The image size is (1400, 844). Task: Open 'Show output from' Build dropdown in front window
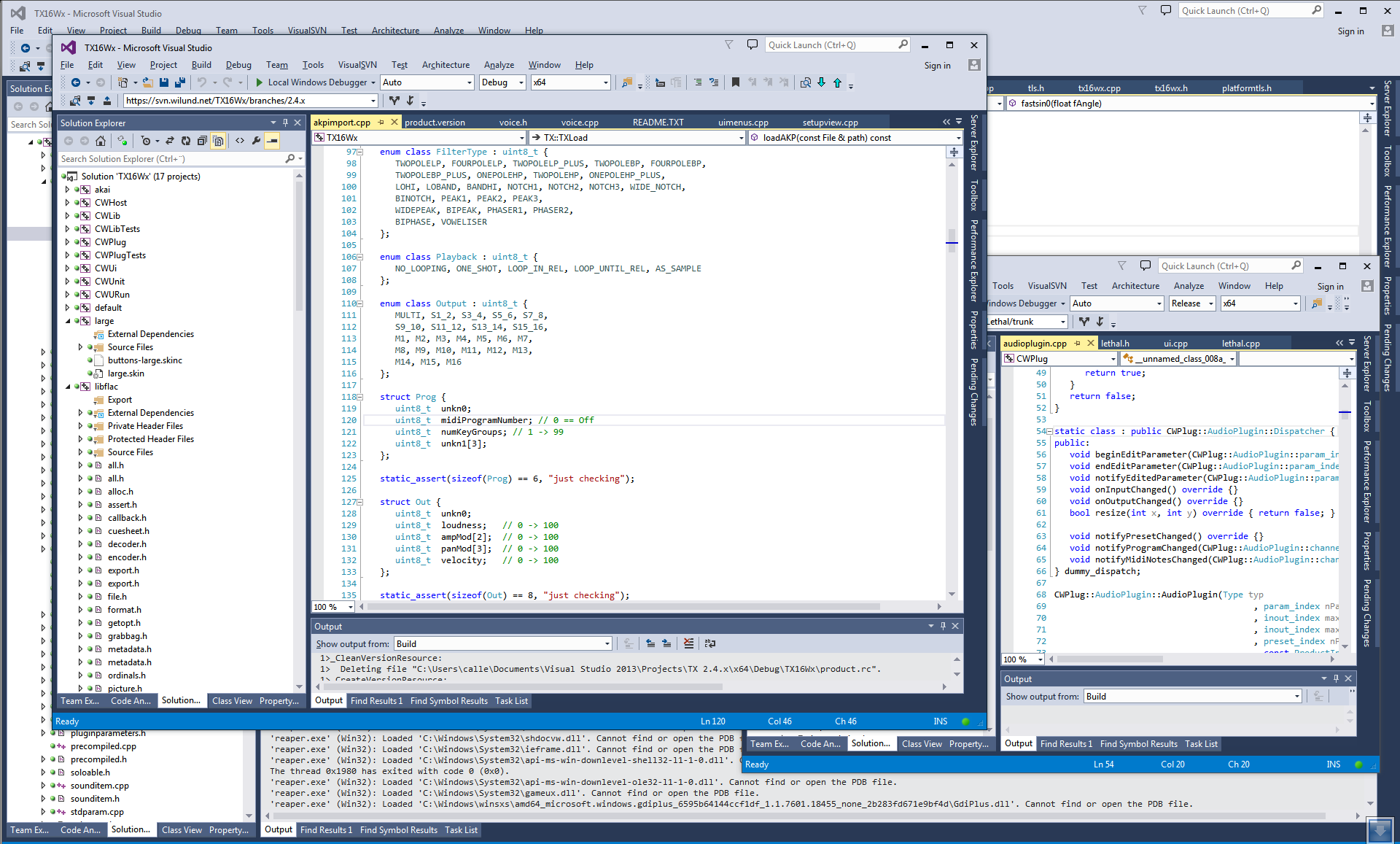(x=502, y=643)
